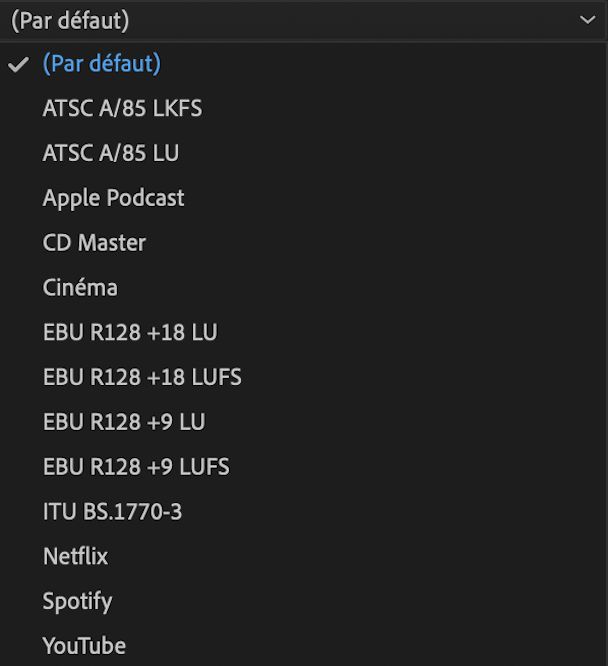Click the blue highlighted default preset text
Viewport: 608px width, 666px height.
pos(101,64)
